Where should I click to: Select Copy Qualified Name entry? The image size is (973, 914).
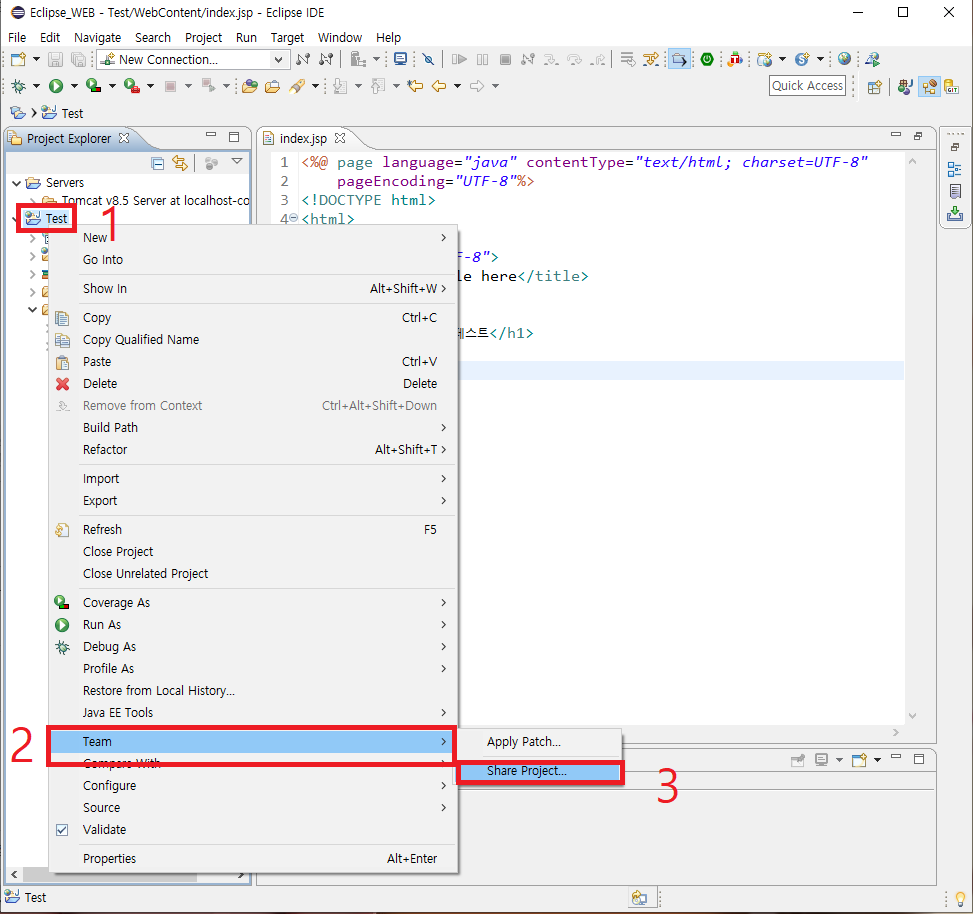pos(253,339)
